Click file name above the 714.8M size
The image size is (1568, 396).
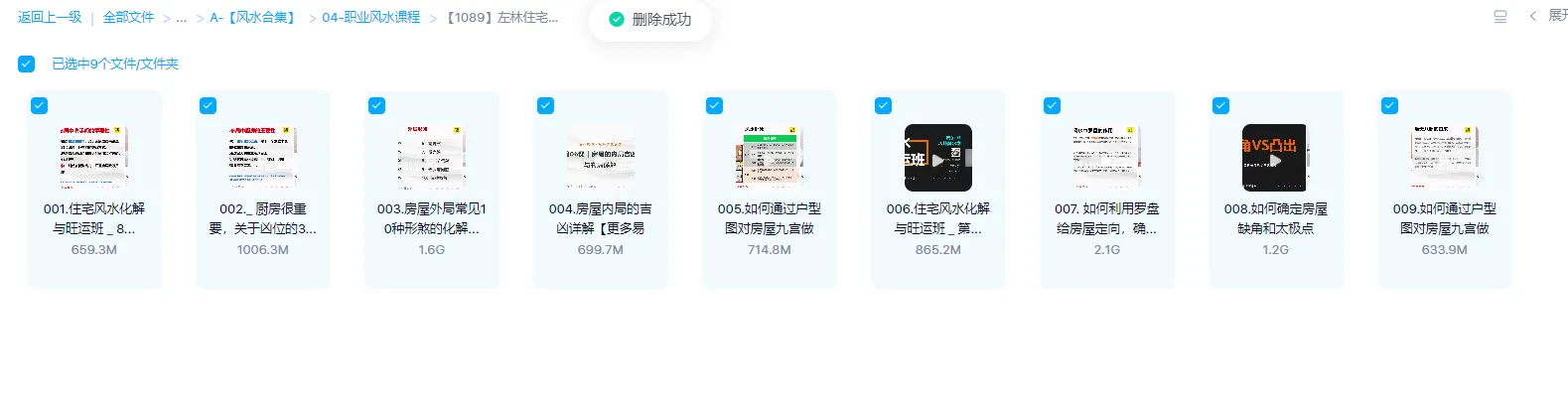[770, 218]
